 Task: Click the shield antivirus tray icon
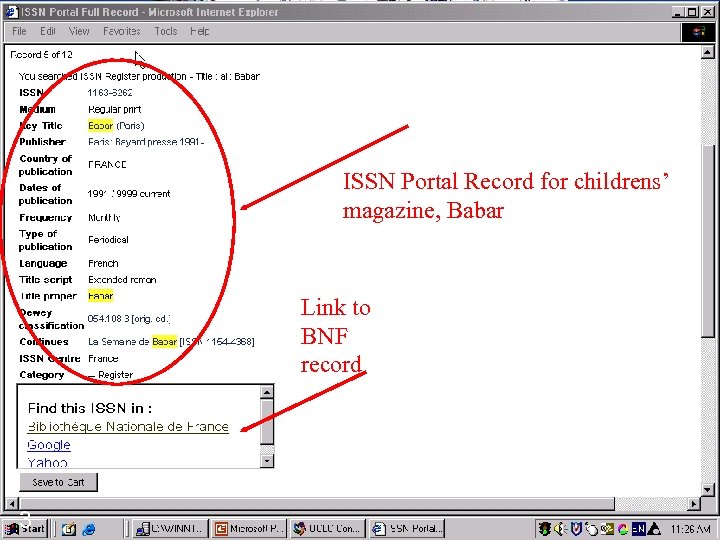576,529
